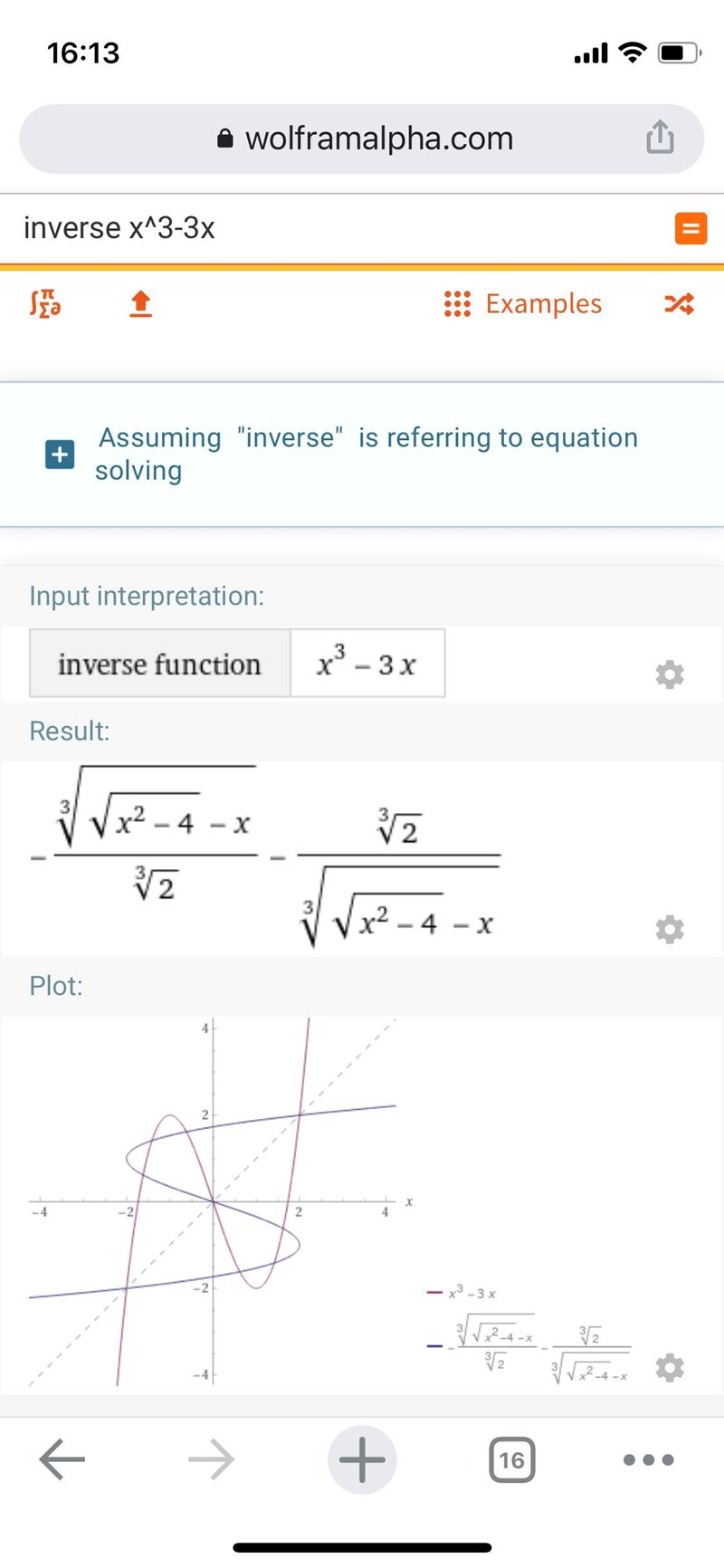Tap the random shuffle query icon

(679, 304)
